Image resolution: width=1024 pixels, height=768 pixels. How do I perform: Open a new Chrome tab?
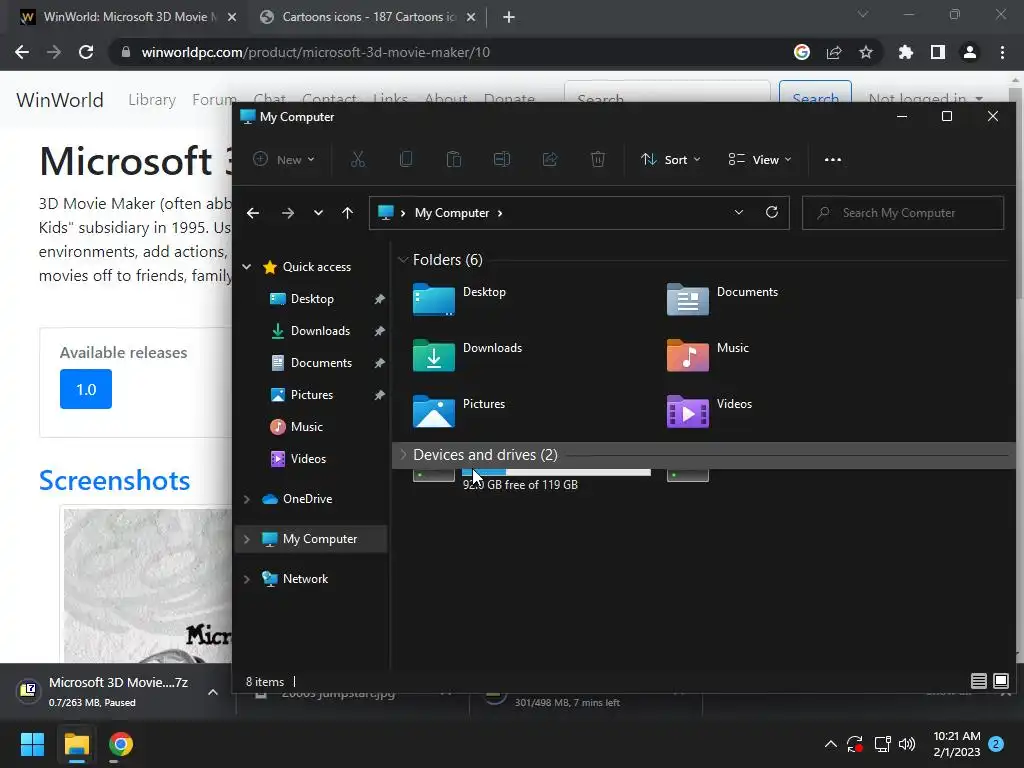(x=509, y=17)
